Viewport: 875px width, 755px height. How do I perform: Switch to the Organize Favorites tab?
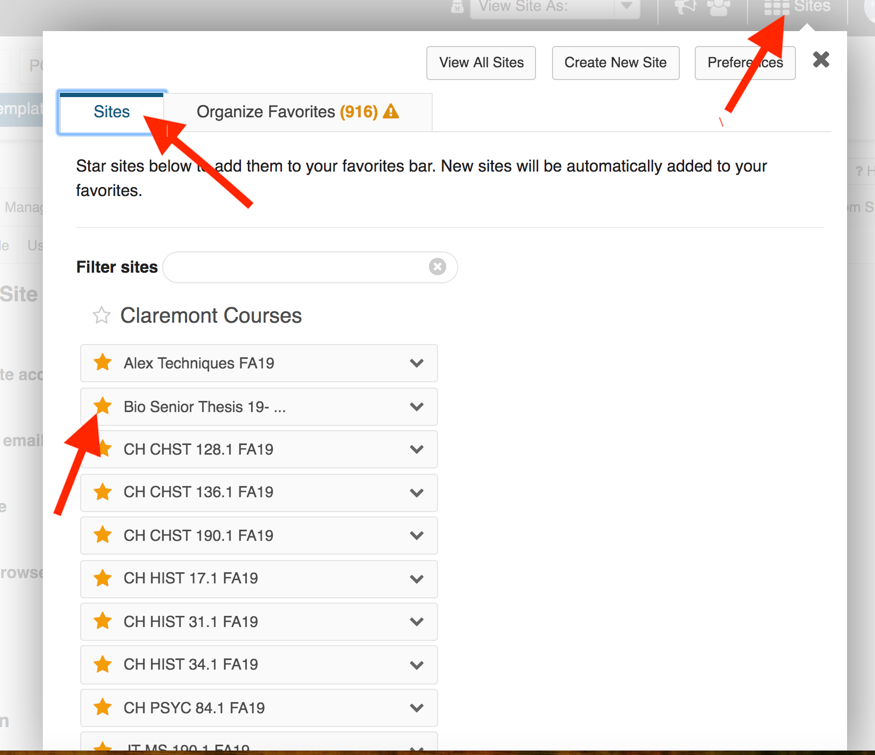tap(297, 112)
